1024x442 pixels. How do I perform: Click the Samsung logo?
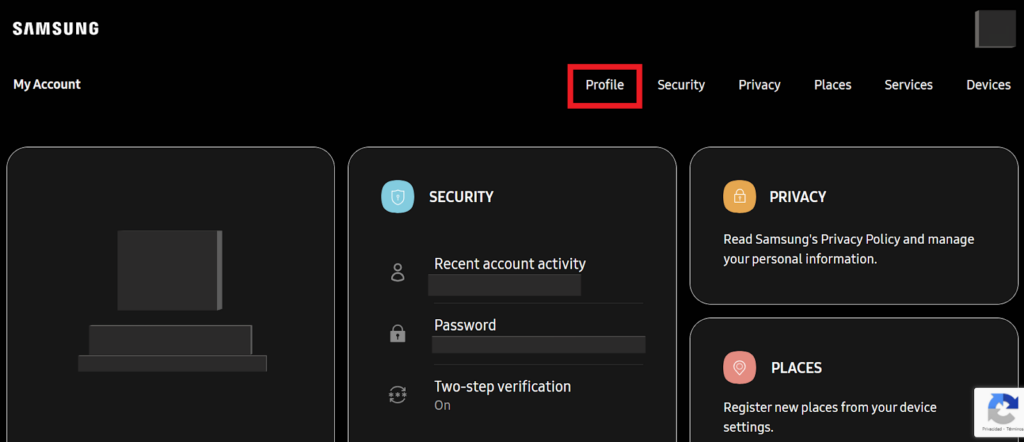tap(56, 29)
